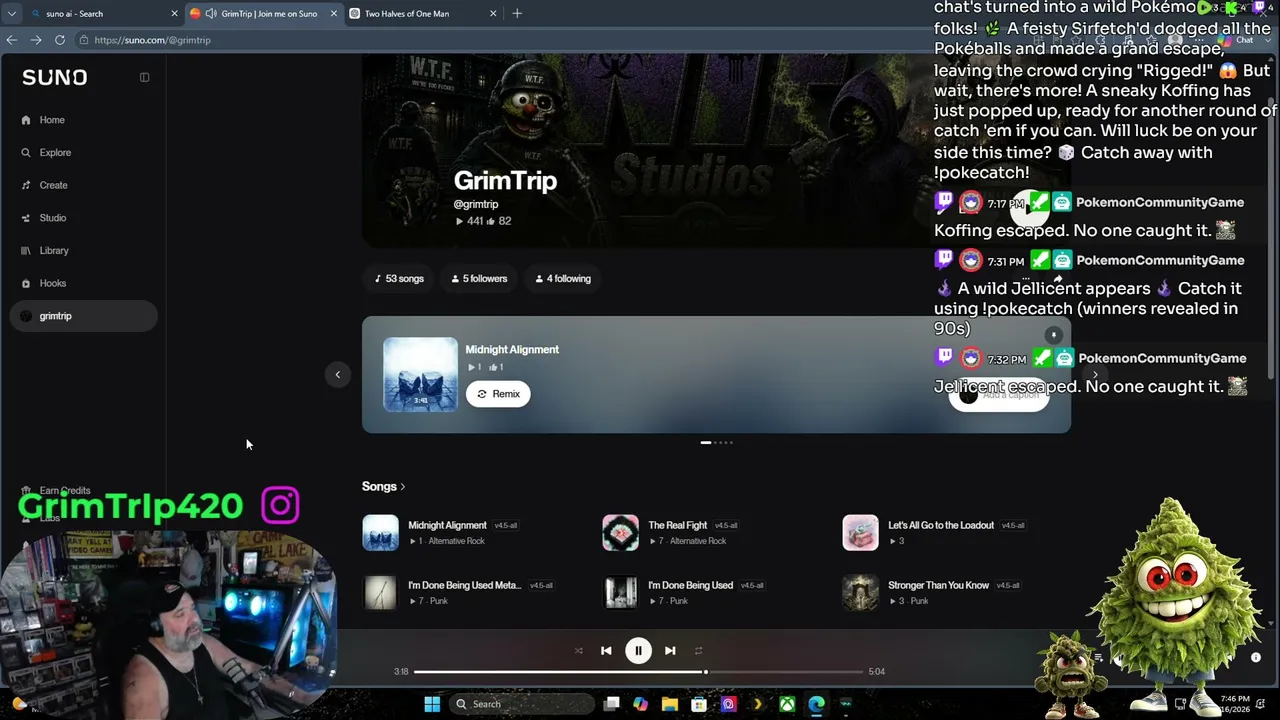The width and height of the screenshot is (1280, 720).
Task: Click the Instagram icon in the overlay
Action: [x=281, y=506]
